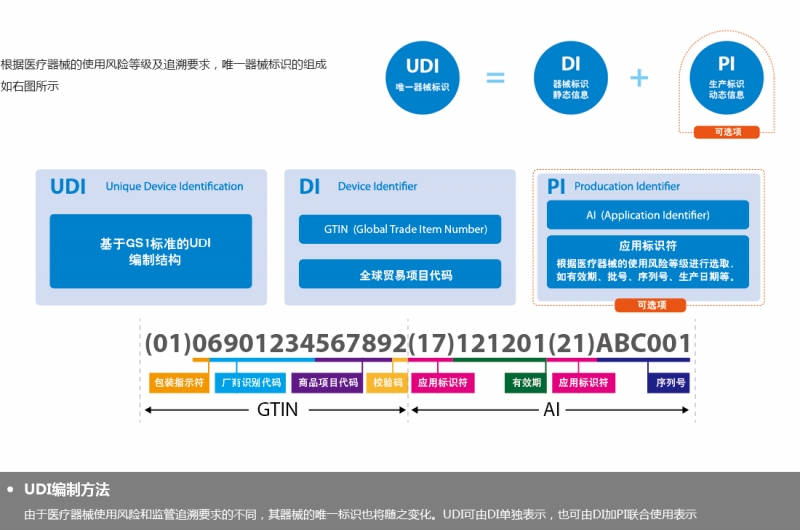This screenshot has width=800, height=530.
Task: Click the green 应用标识符 tag
Action: 442,382
